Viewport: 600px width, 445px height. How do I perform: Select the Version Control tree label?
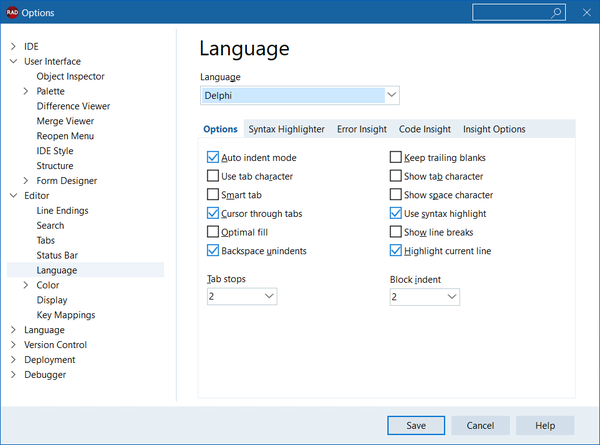pos(56,345)
